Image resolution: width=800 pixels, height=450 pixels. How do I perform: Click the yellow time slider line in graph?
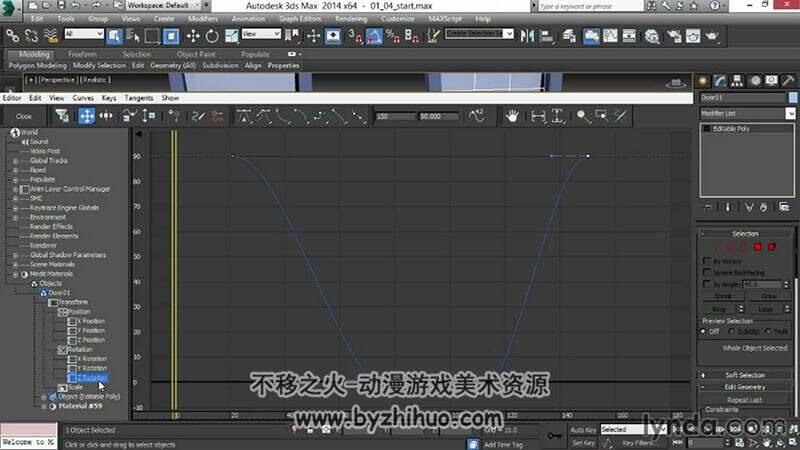(174, 270)
